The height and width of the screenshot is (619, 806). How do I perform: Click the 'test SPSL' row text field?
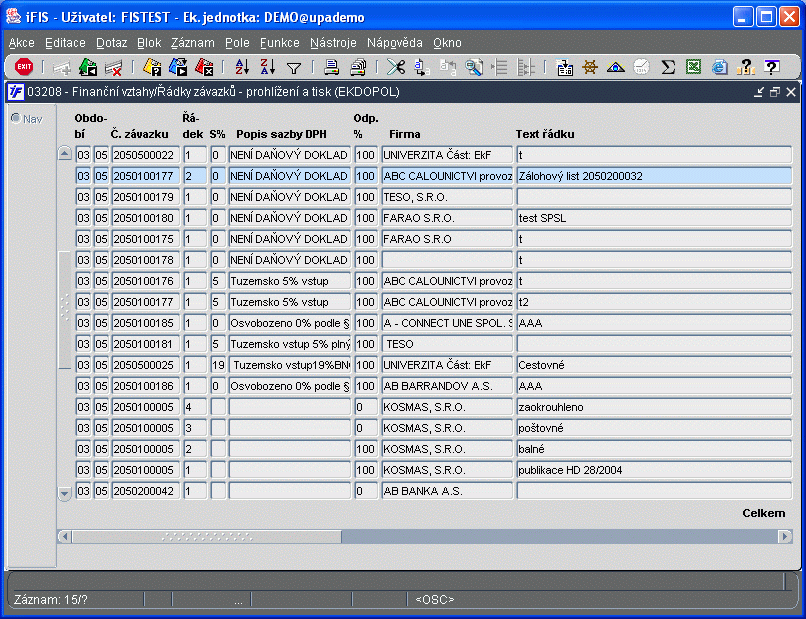pos(654,218)
